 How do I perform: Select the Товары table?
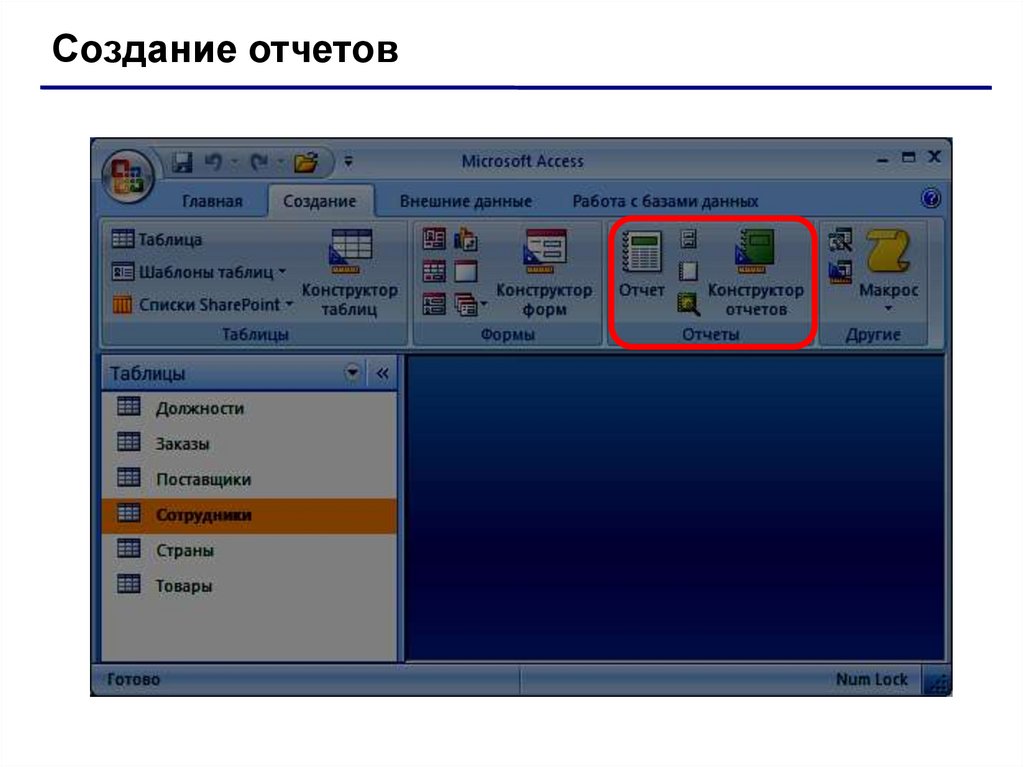coord(249,586)
